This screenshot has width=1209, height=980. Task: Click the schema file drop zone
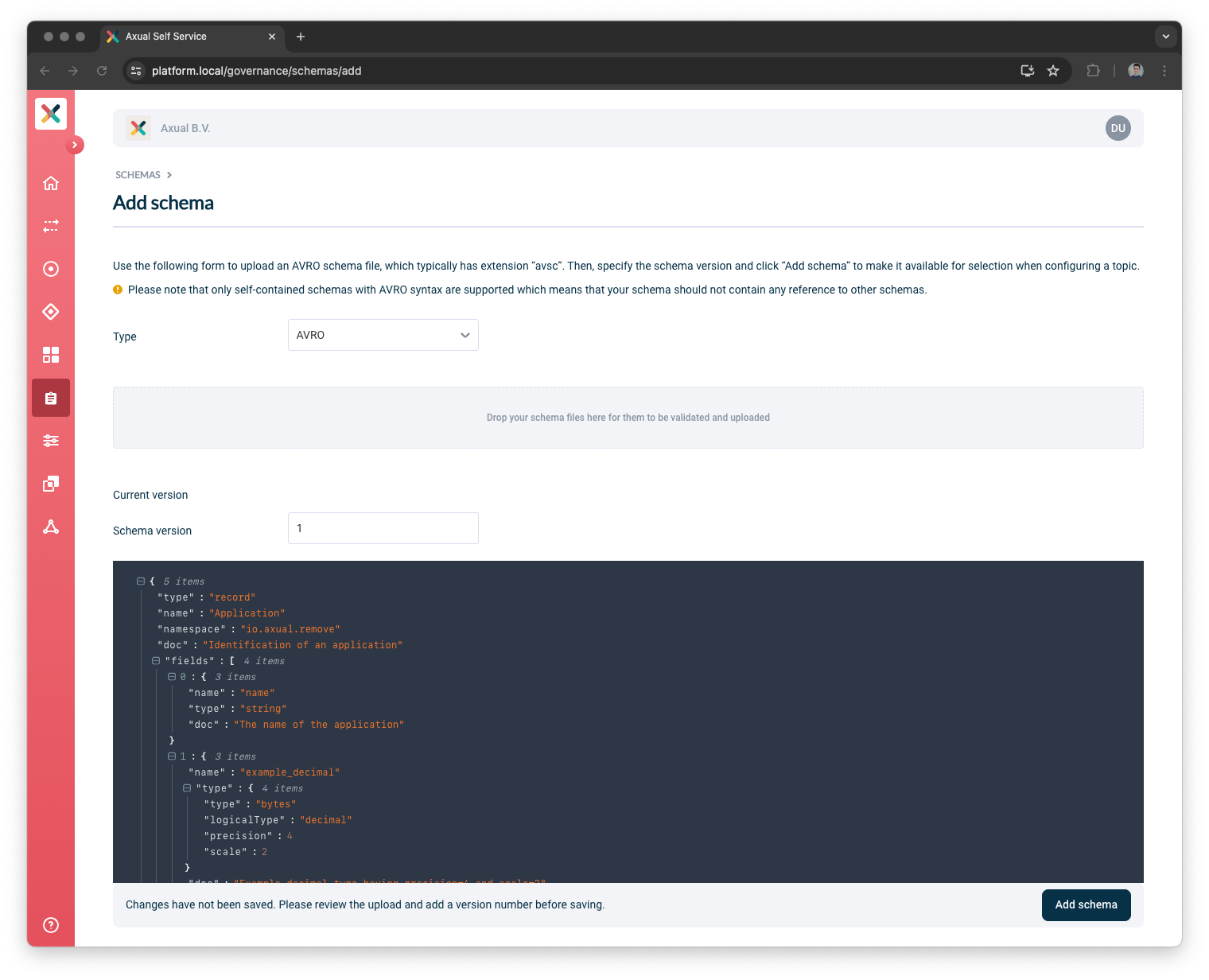(x=628, y=418)
